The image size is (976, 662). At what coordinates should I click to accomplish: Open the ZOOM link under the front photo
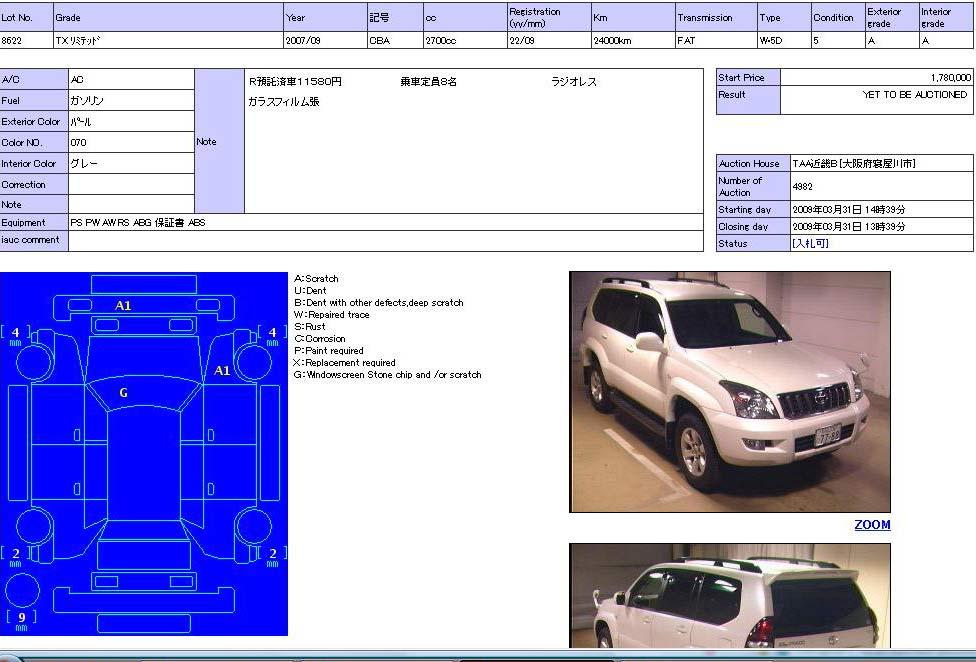[x=872, y=524]
